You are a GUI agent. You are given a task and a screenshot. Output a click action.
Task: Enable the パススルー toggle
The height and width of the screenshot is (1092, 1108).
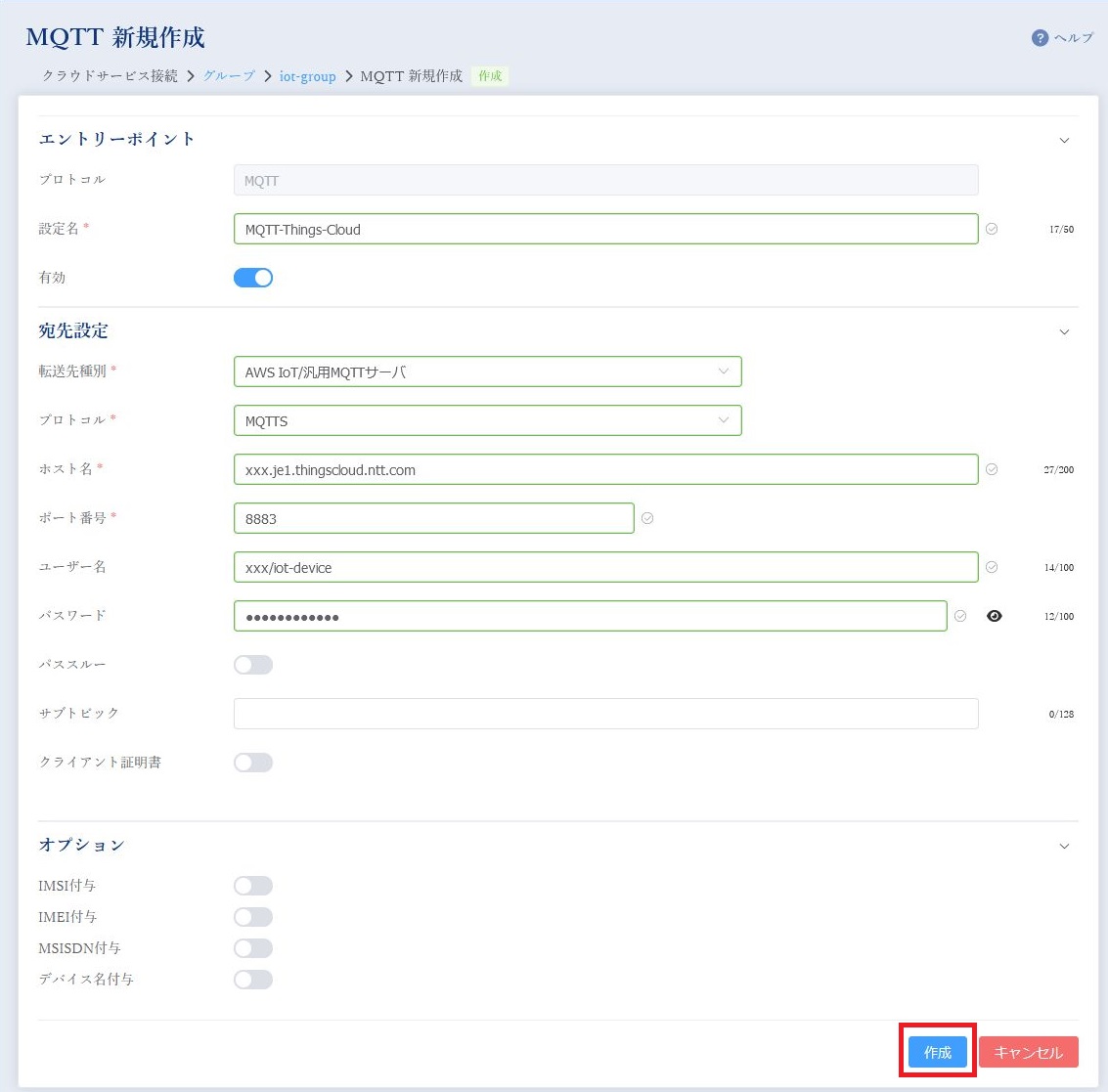pos(253,665)
